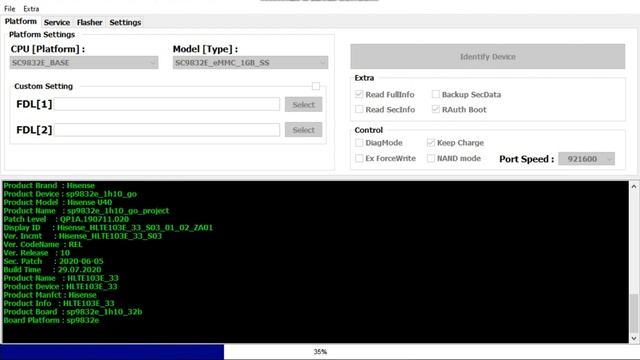Open the File menu
The height and width of the screenshot is (360, 640).
[10, 9]
